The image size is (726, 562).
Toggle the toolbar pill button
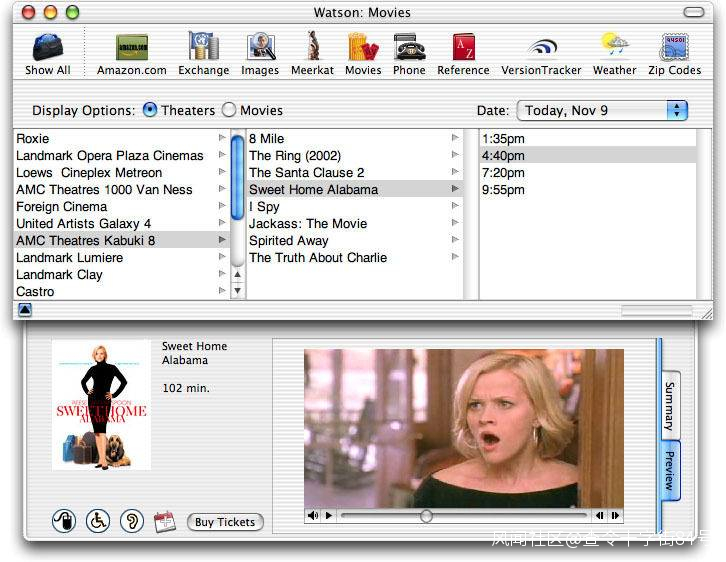tap(694, 12)
